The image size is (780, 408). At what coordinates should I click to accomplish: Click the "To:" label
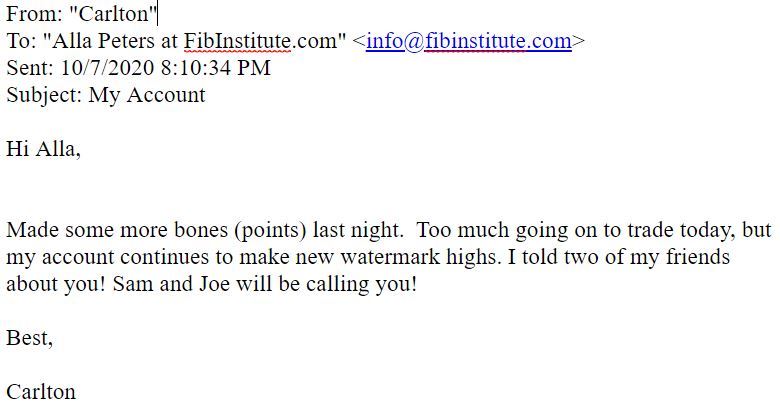coord(21,41)
